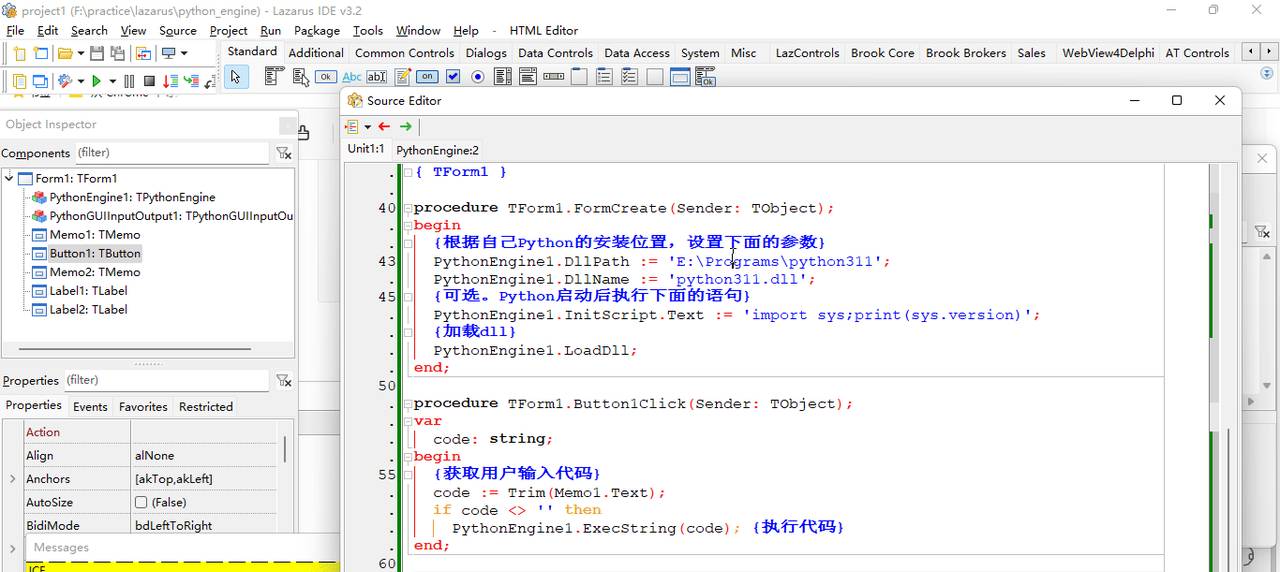
Task: Click the New Form toolbar icon
Action: (41, 53)
